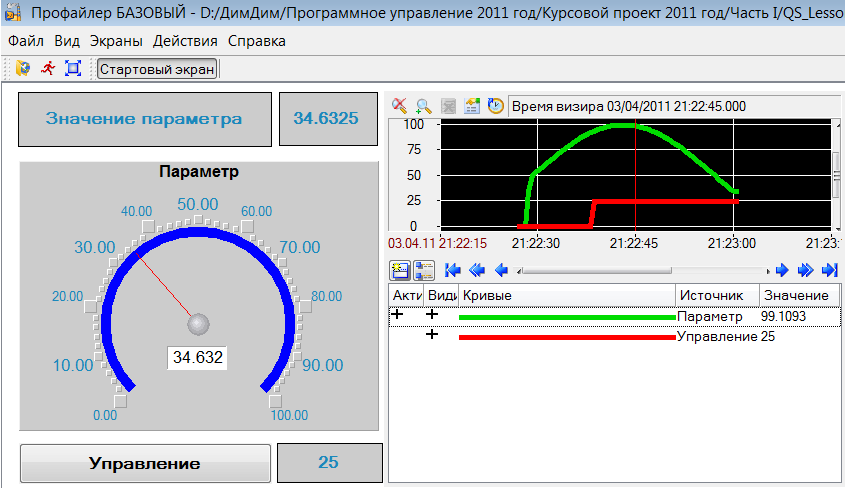The width and height of the screenshot is (845, 488).
Task: Click the Параметр gauge title
Action: click(199, 171)
